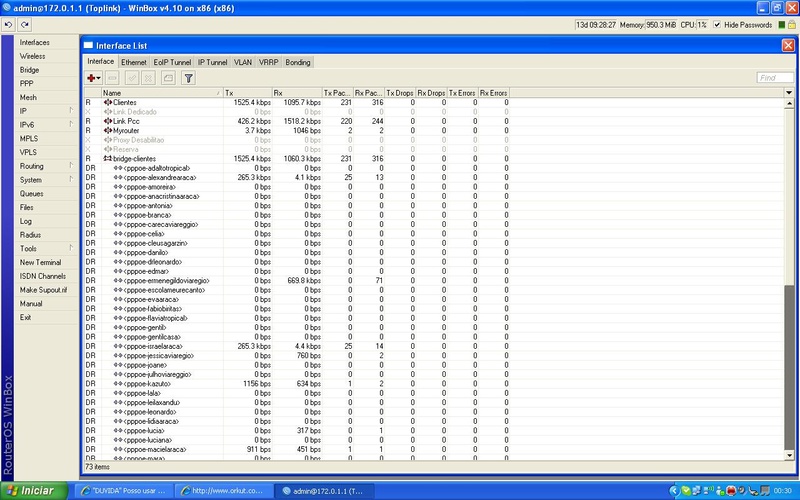Click the scrollbar down arrow in the list

(x=789, y=455)
